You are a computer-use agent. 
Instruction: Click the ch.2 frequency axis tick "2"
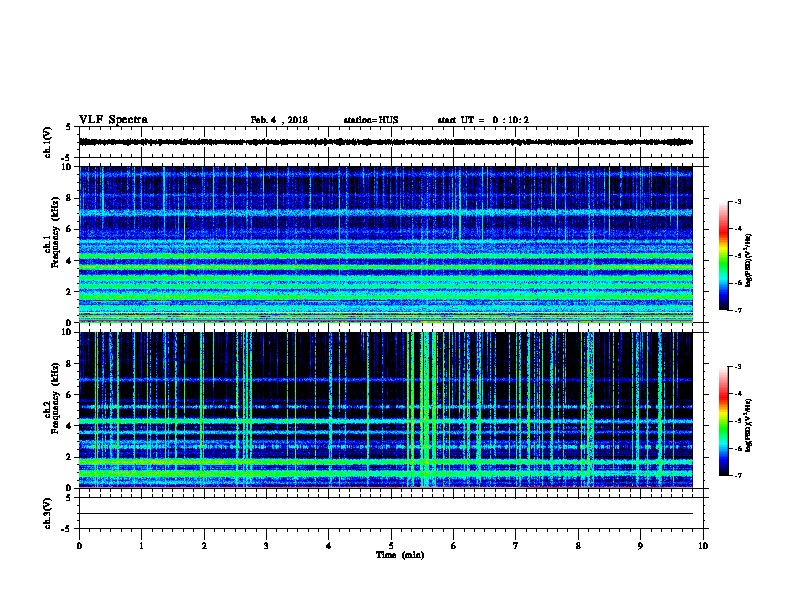point(69,457)
